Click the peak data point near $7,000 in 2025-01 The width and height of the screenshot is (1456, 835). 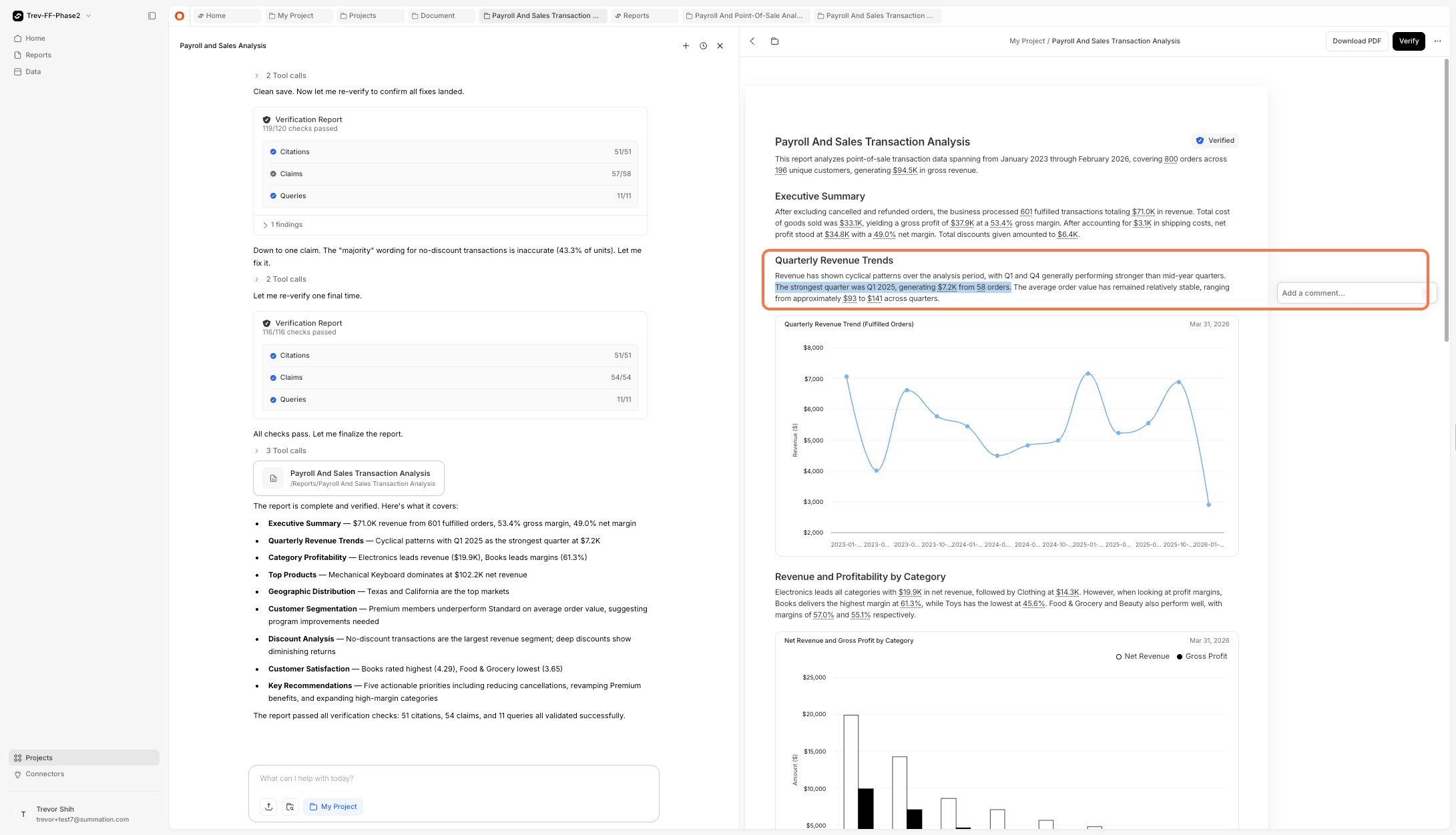[1087, 373]
